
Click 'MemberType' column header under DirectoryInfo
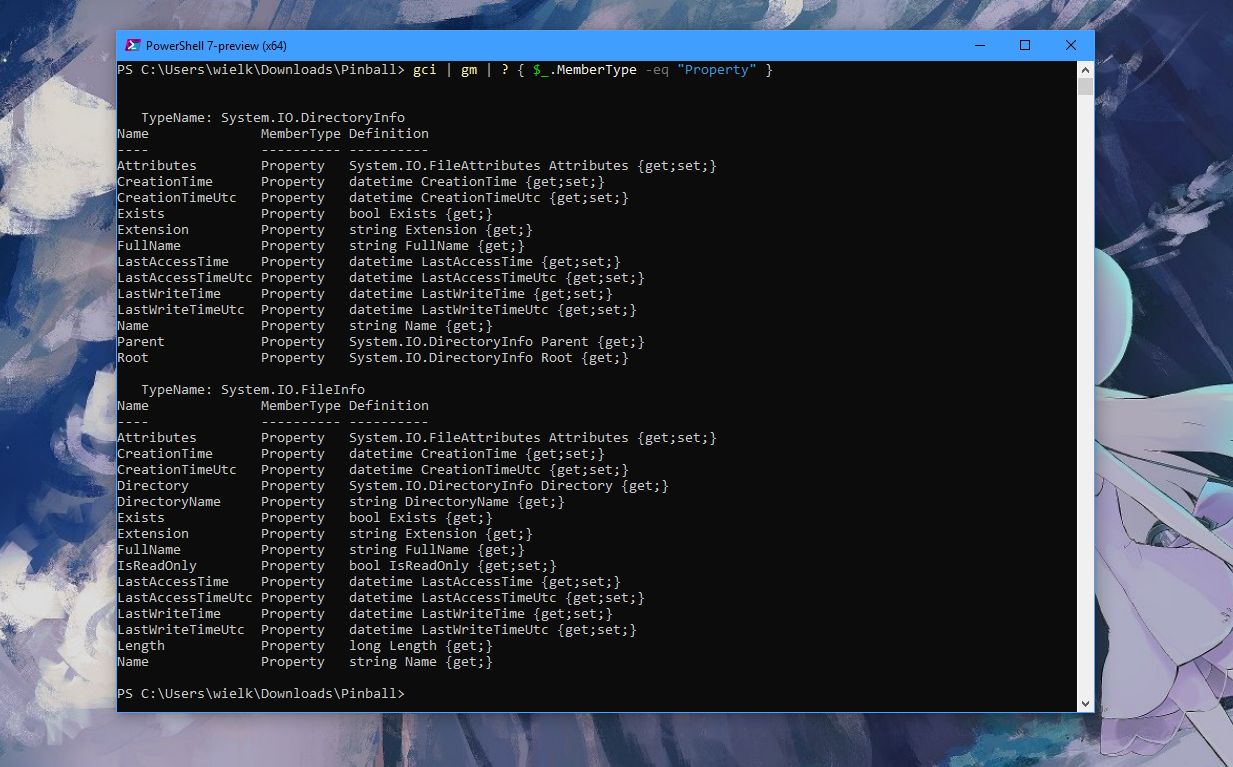(301, 134)
